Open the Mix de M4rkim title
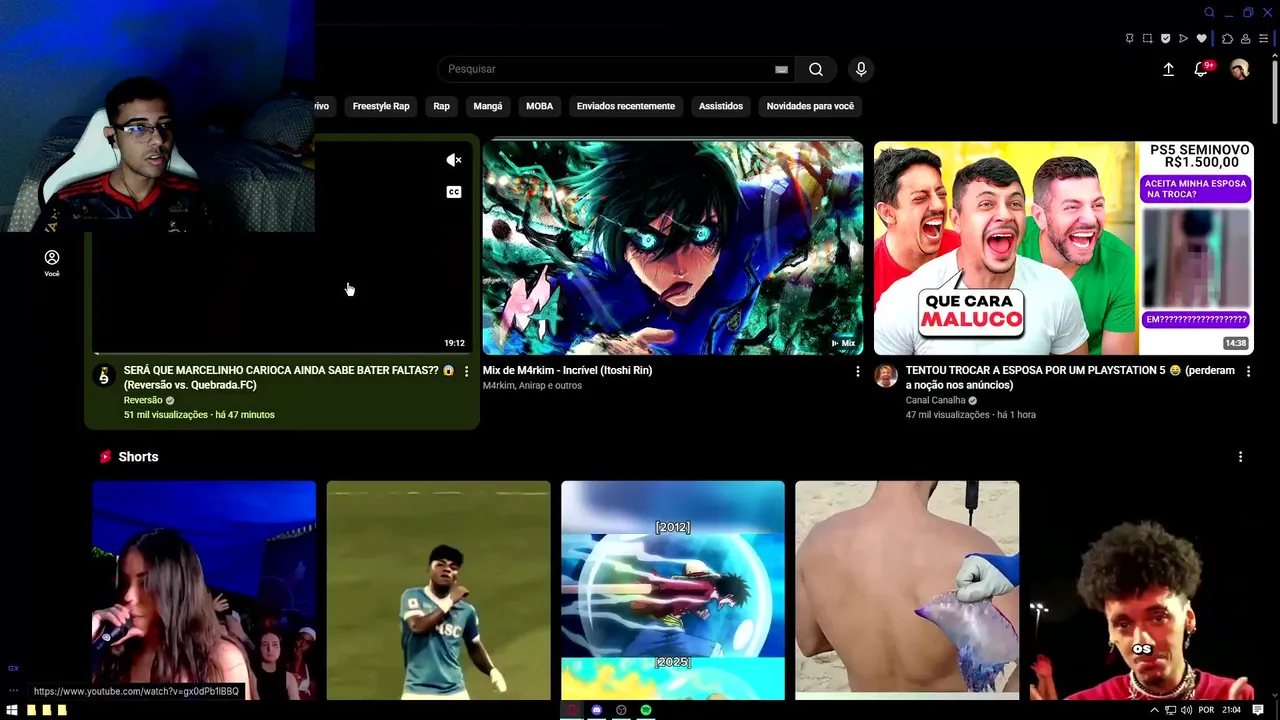Image resolution: width=1280 pixels, height=720 pixels. [x=567, y=370]
